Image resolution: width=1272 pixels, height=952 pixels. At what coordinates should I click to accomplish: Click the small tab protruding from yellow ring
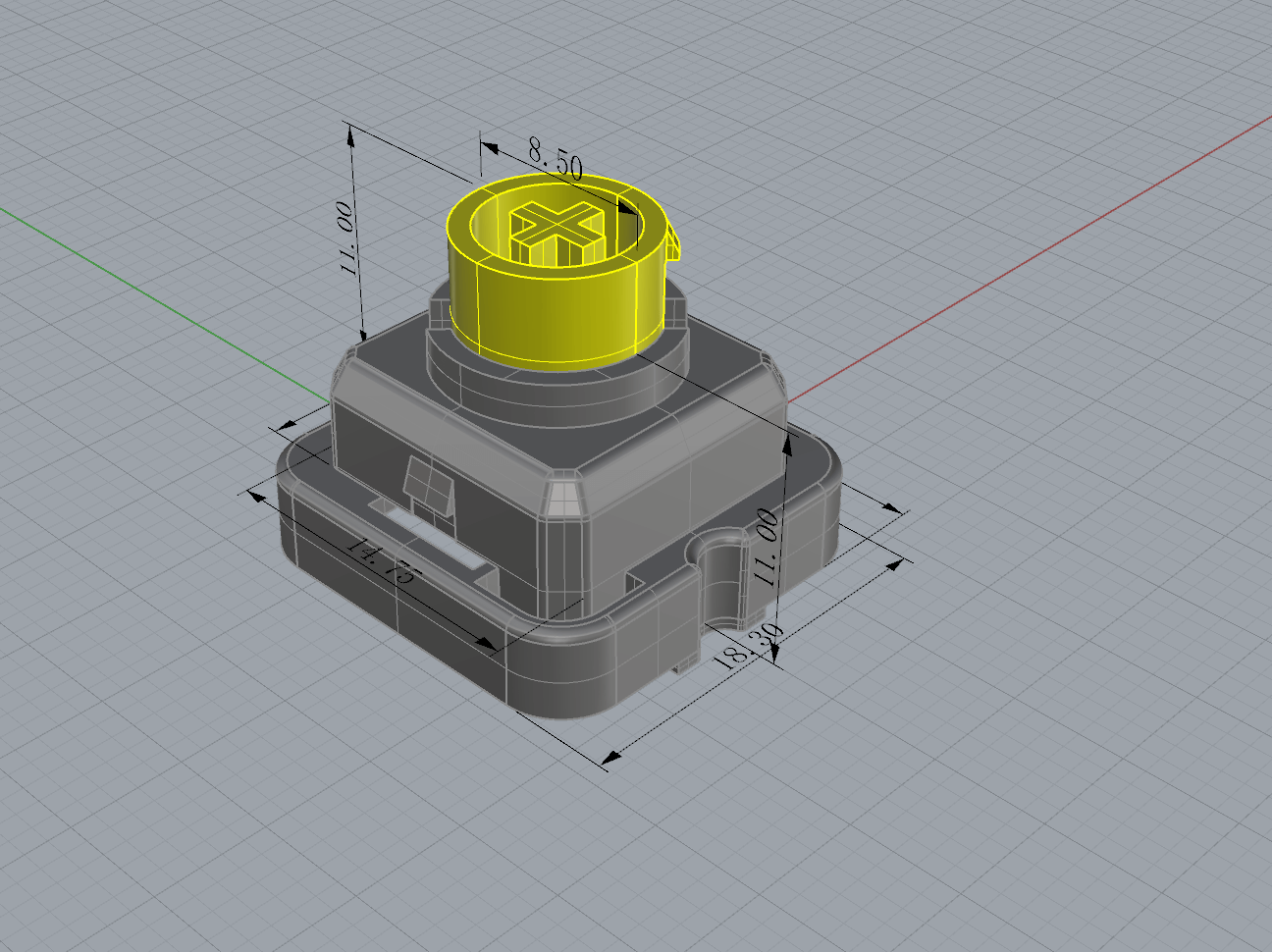click(x=673, y=245)
